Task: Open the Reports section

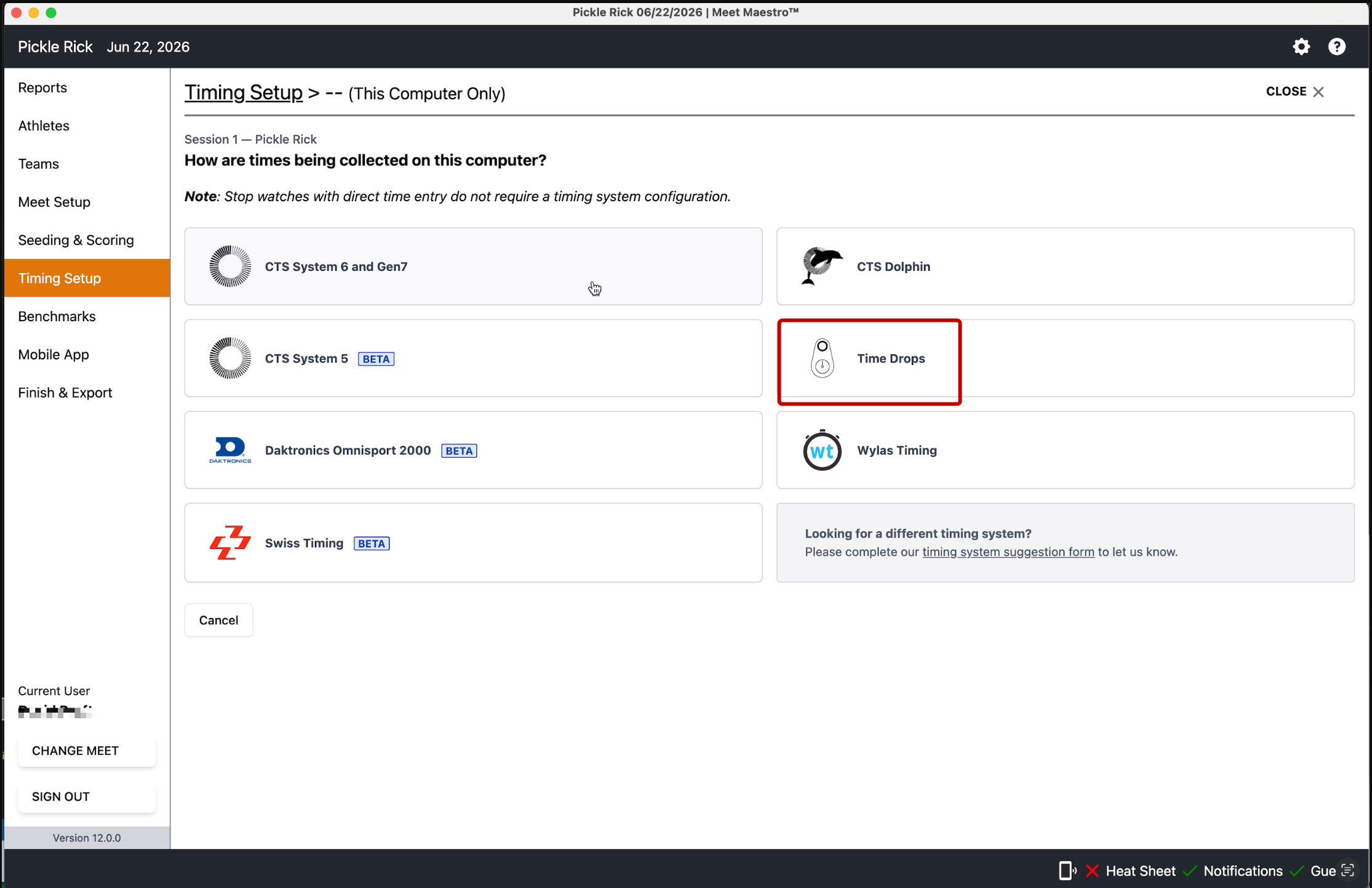Action: point(87,87)
